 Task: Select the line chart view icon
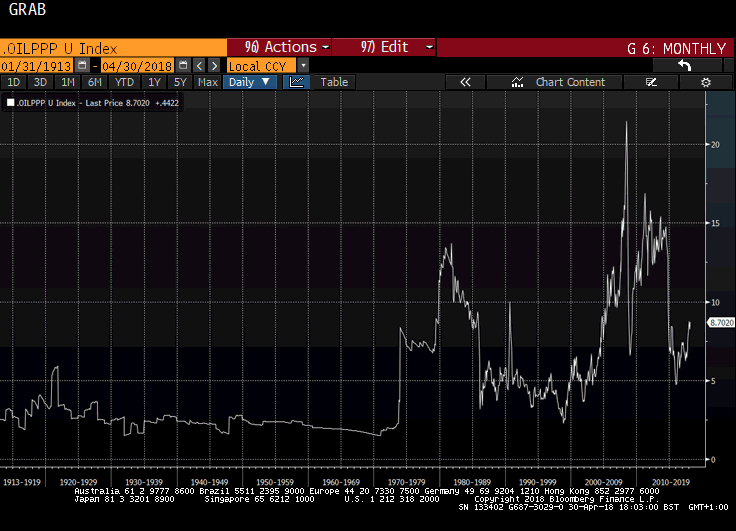(x=296, y=82)
